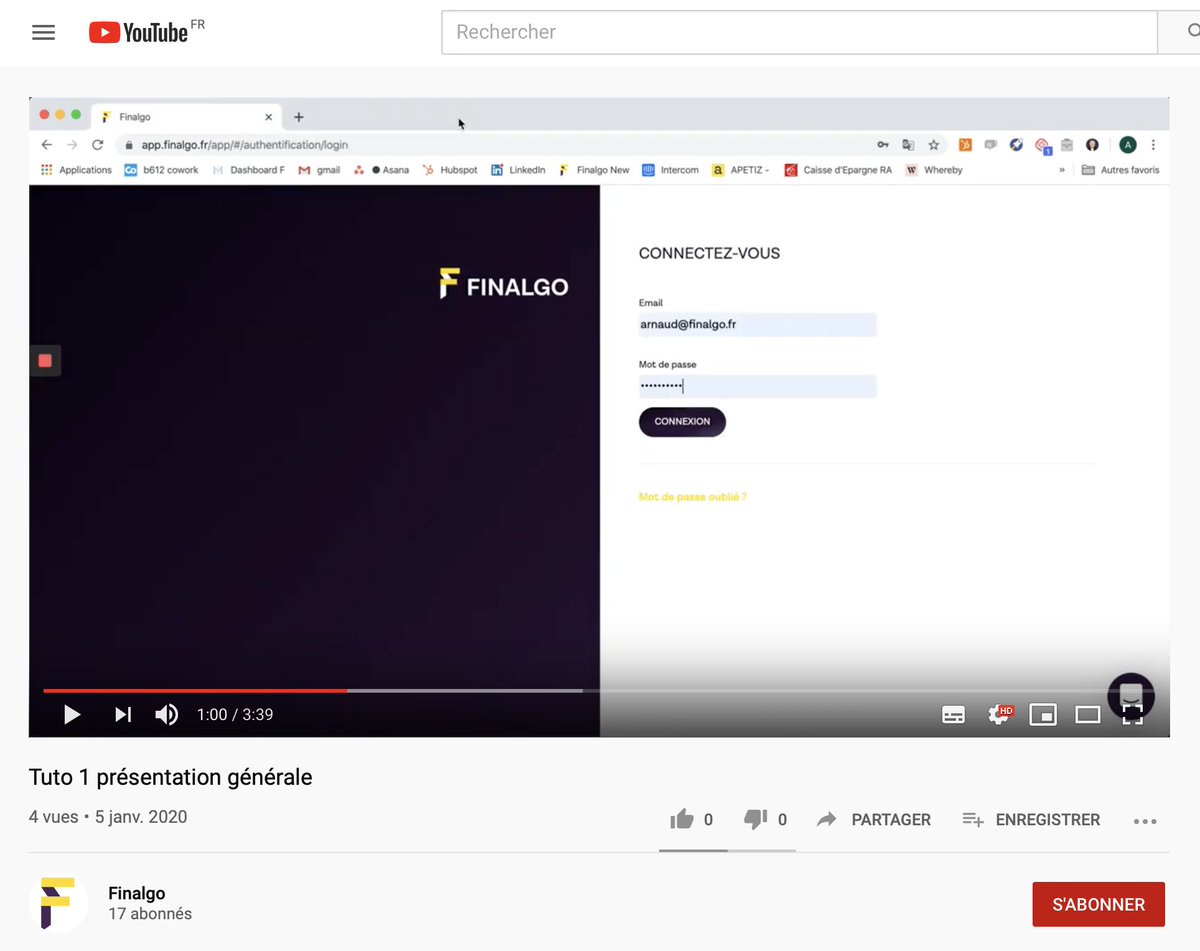Open the Hubspot bookmark

[x=450, y=170]
